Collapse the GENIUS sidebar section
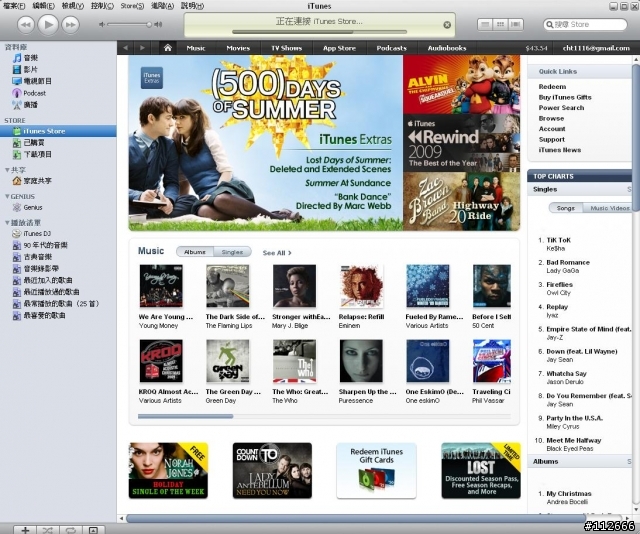Viewport: 640px width, 534px height. (x=7, y=196)
